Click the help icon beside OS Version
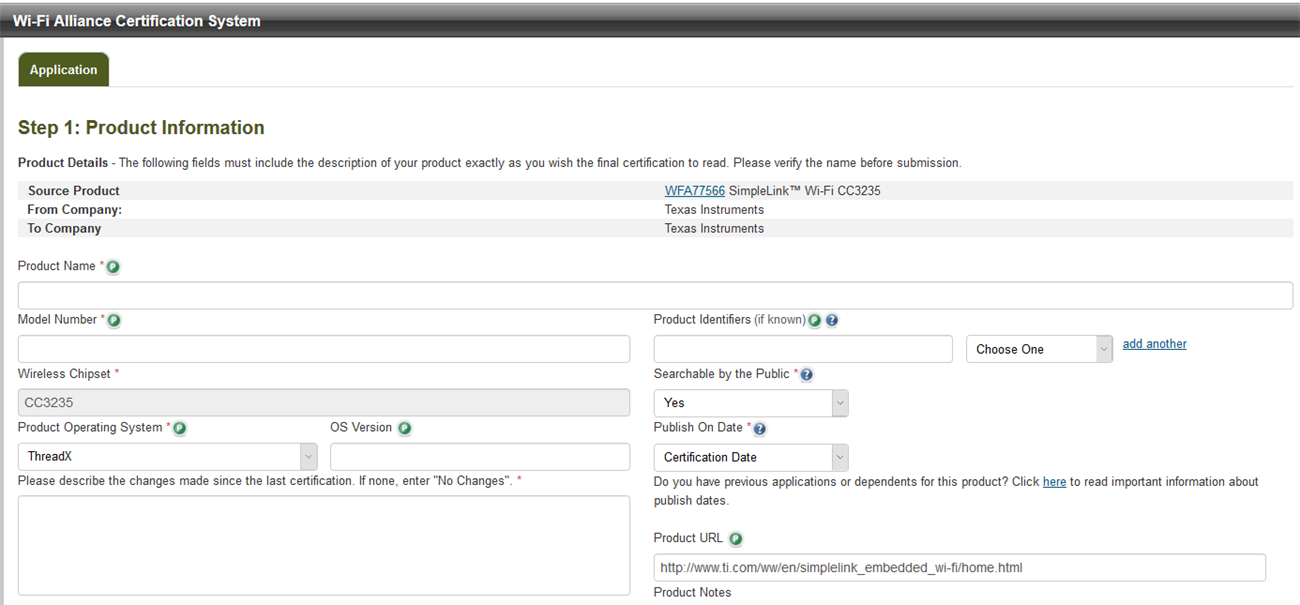The image size is (1300, 605). pos(404,428)
